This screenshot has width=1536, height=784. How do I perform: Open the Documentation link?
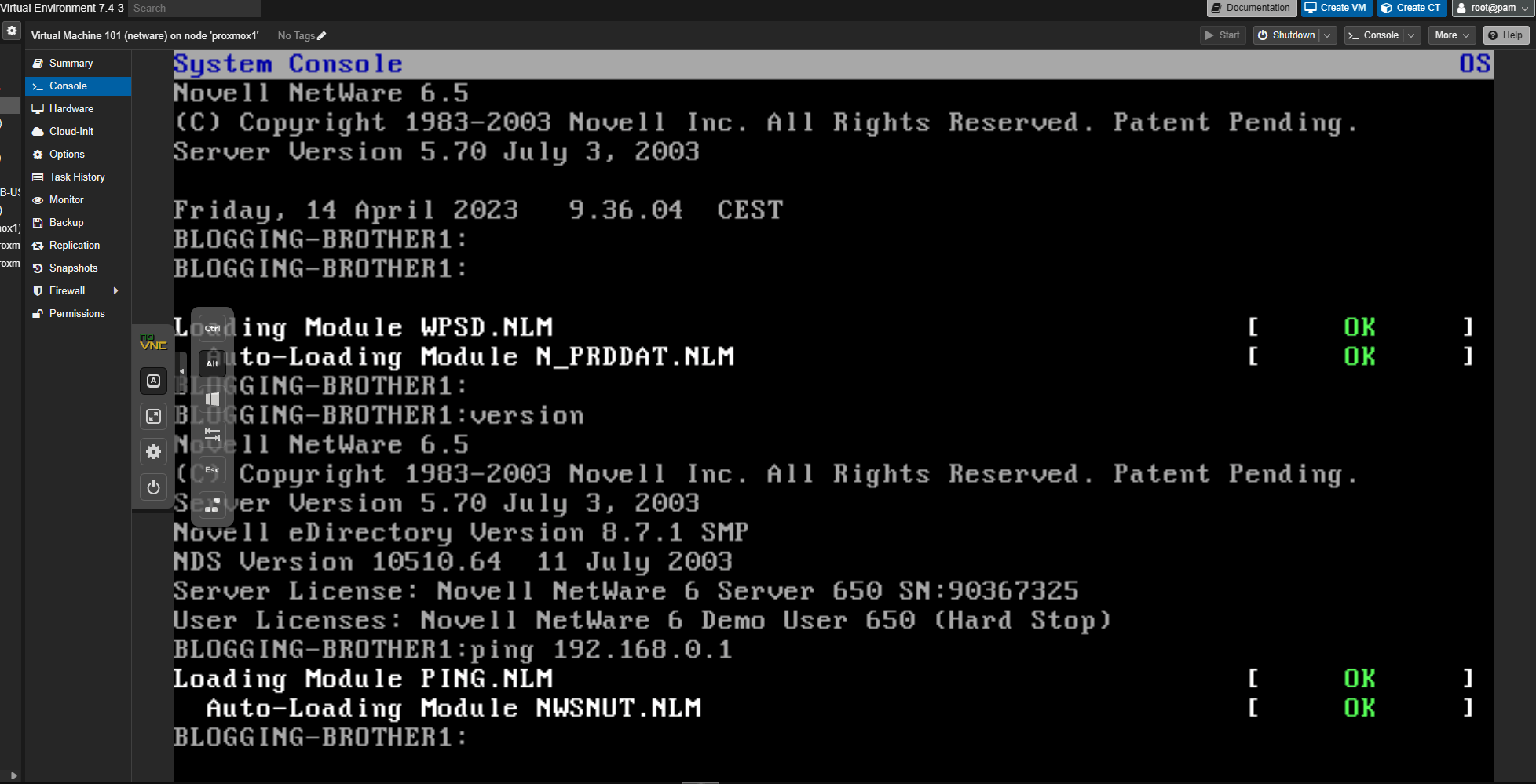(x=1251, y=8)
